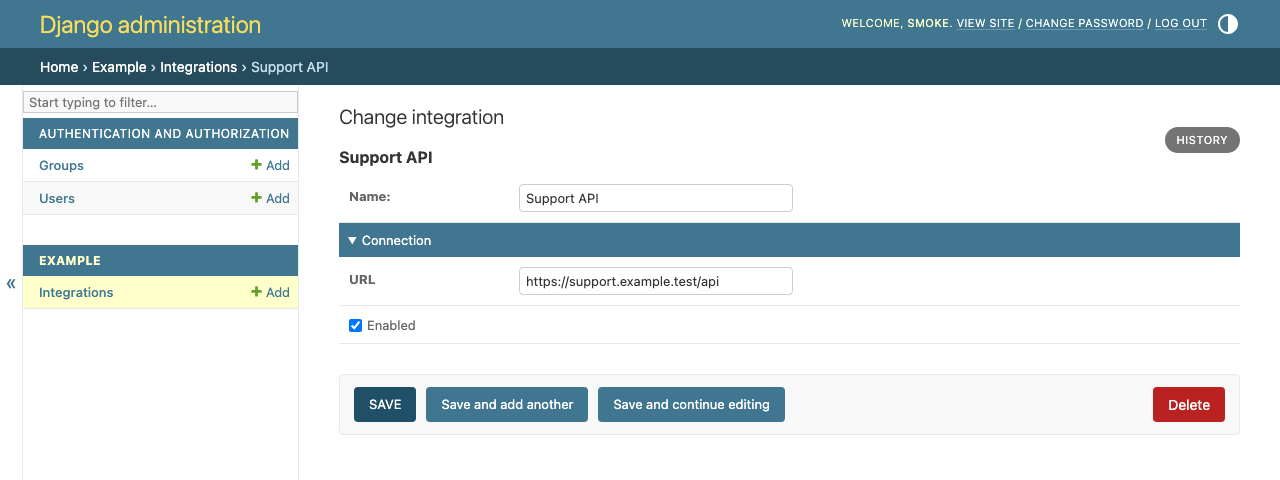Click the plus Add icon next to Integrations
1280x480 pixels.
[x=270, y=293]
